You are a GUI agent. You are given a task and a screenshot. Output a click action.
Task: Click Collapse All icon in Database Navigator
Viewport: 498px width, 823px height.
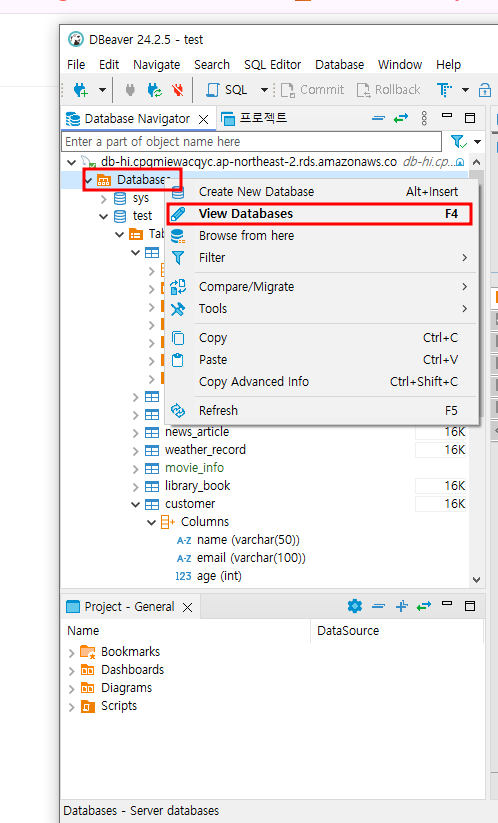[x=378, y=119]
